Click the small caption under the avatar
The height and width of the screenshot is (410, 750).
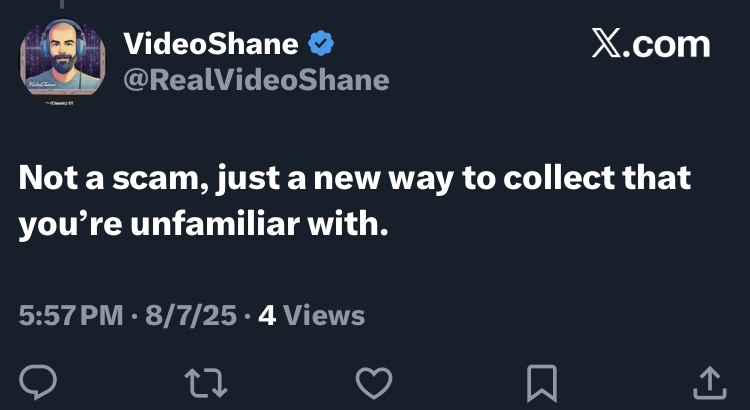pyautogui.click(x=60, y=103)
